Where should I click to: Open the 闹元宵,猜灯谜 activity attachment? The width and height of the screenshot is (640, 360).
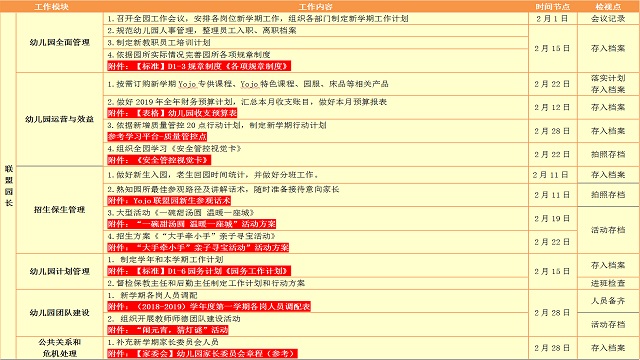pyautogui.click(x=168, y=330)
